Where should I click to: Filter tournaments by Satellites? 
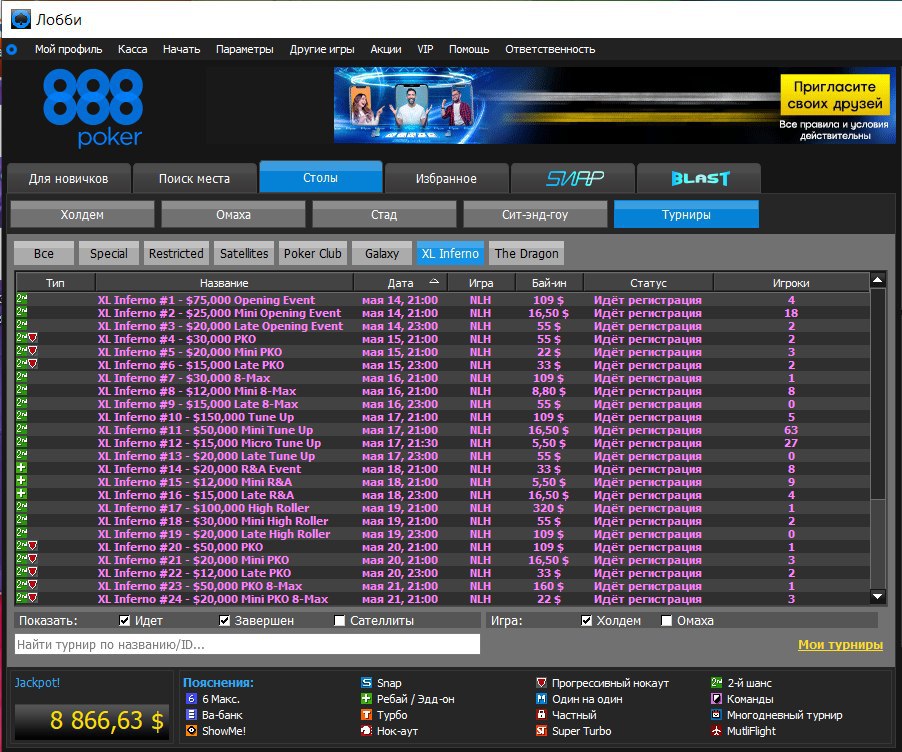244,253
